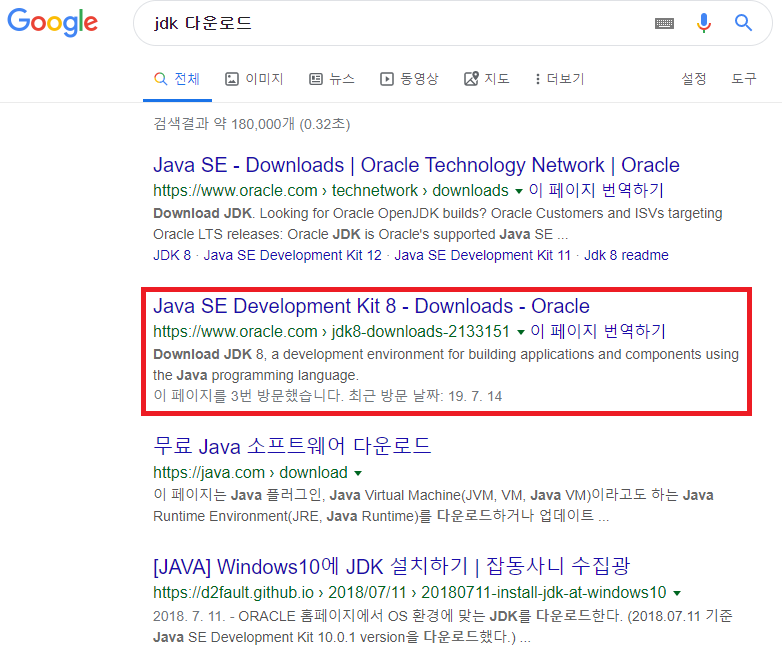The height and width of the screenshot is (650, 782).
Task: Open the 더보기 menu
Action: (x=560, y=79)
